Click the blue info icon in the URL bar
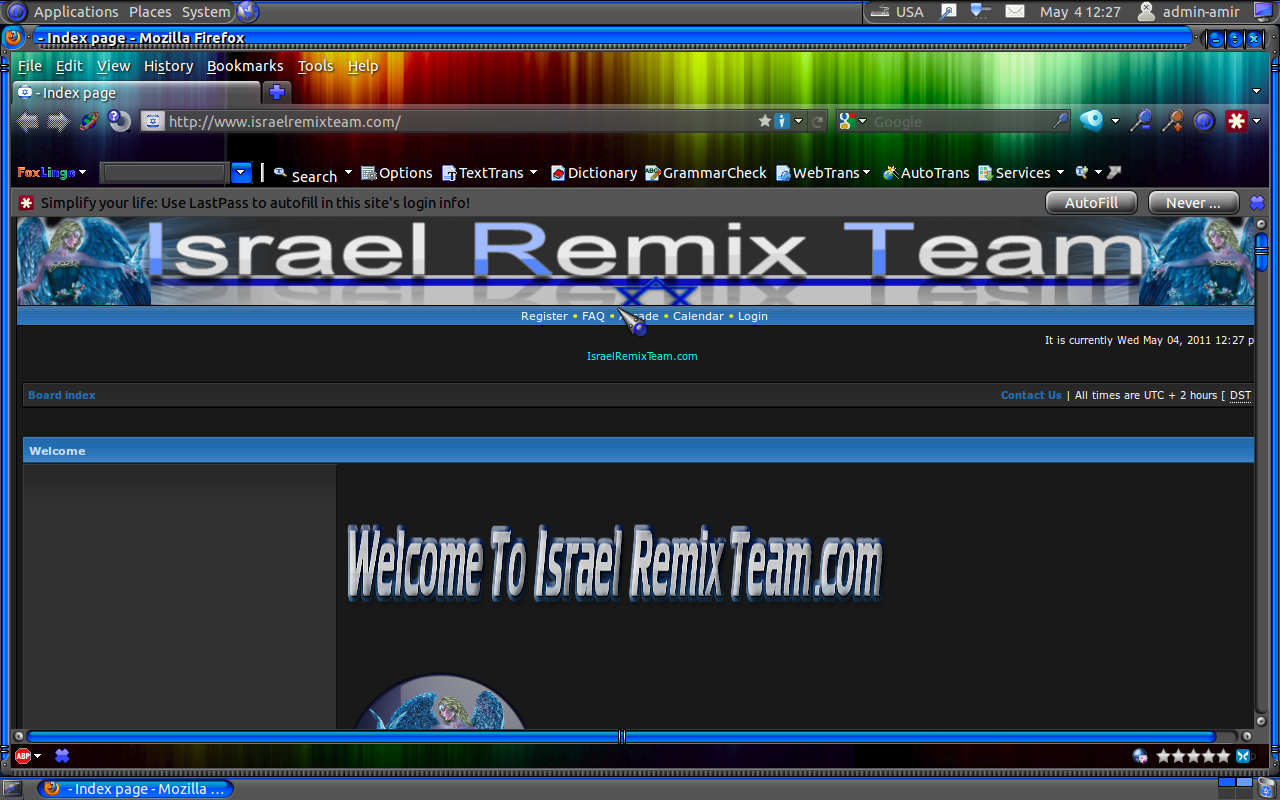 (782, 121)
